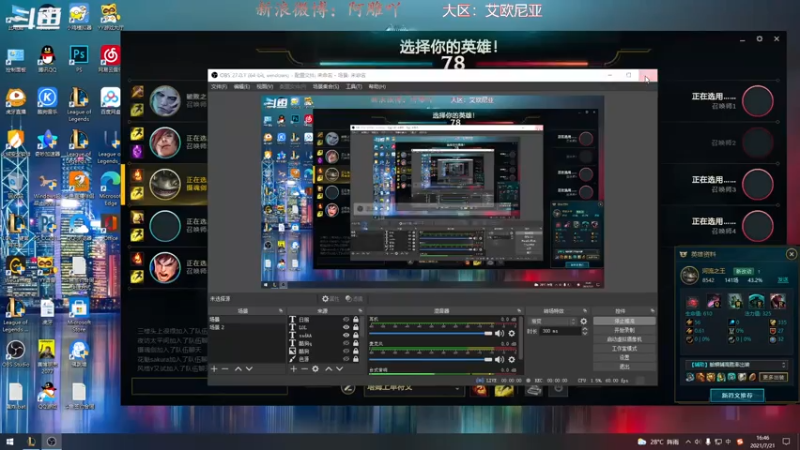Toggle visibility of the bottom source row
The image size is (800, 450).
(346, 359)
